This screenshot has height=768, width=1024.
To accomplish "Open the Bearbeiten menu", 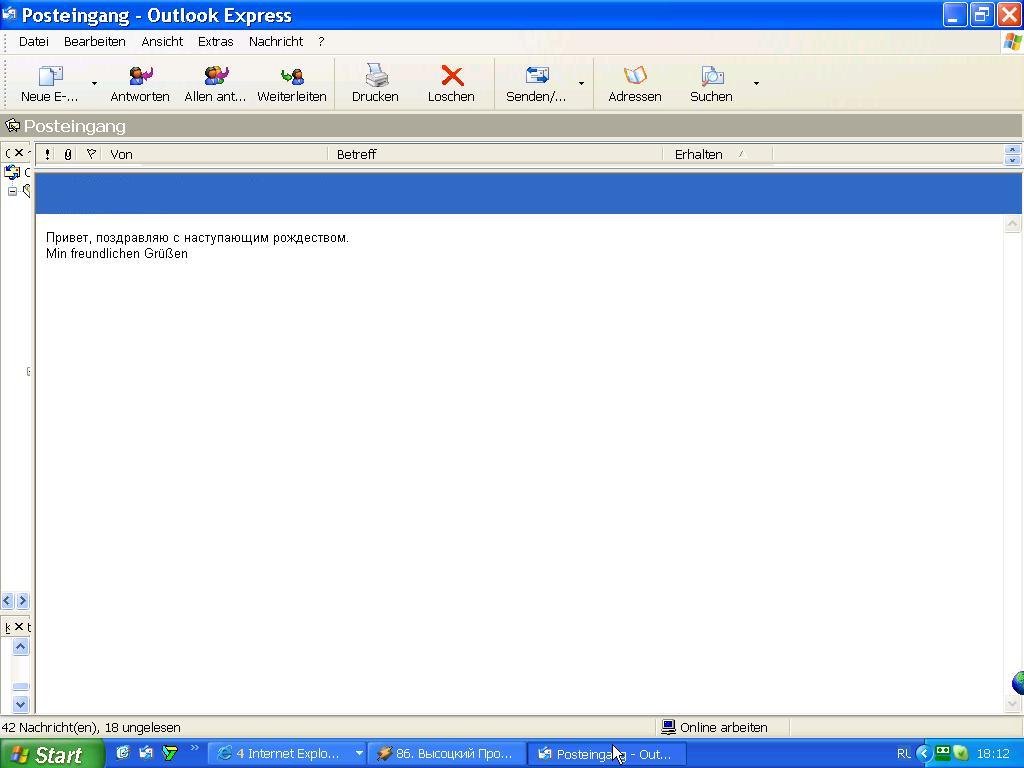I will 95,42.
